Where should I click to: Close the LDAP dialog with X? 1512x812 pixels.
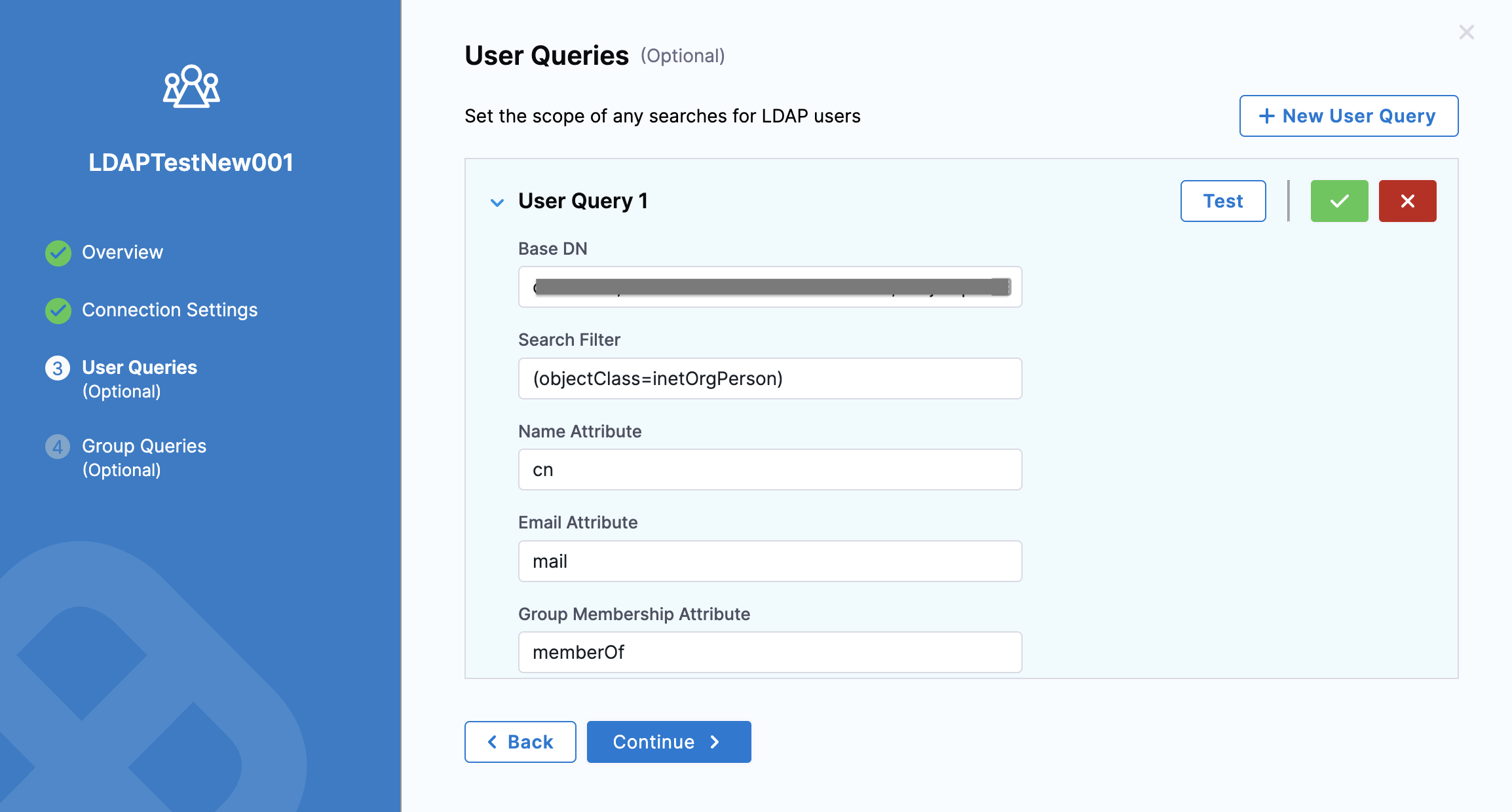1466,32
